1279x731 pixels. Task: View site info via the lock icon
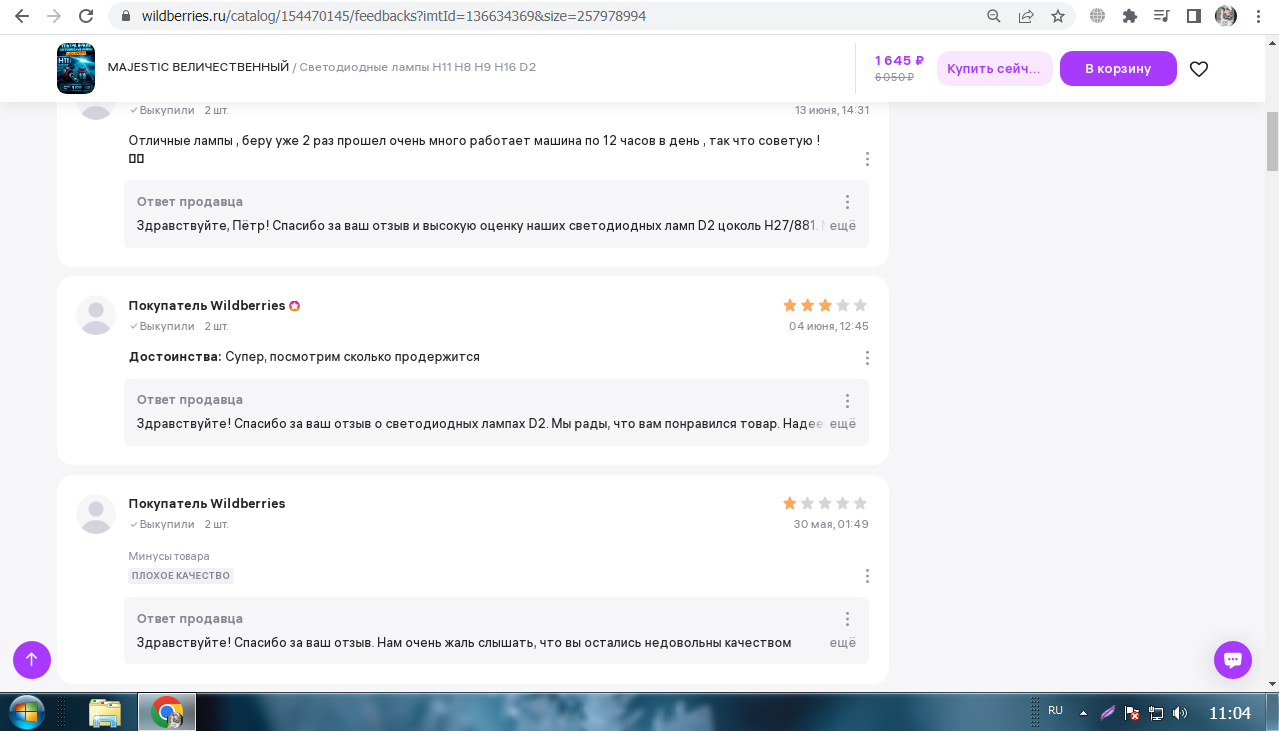point(126,16)
